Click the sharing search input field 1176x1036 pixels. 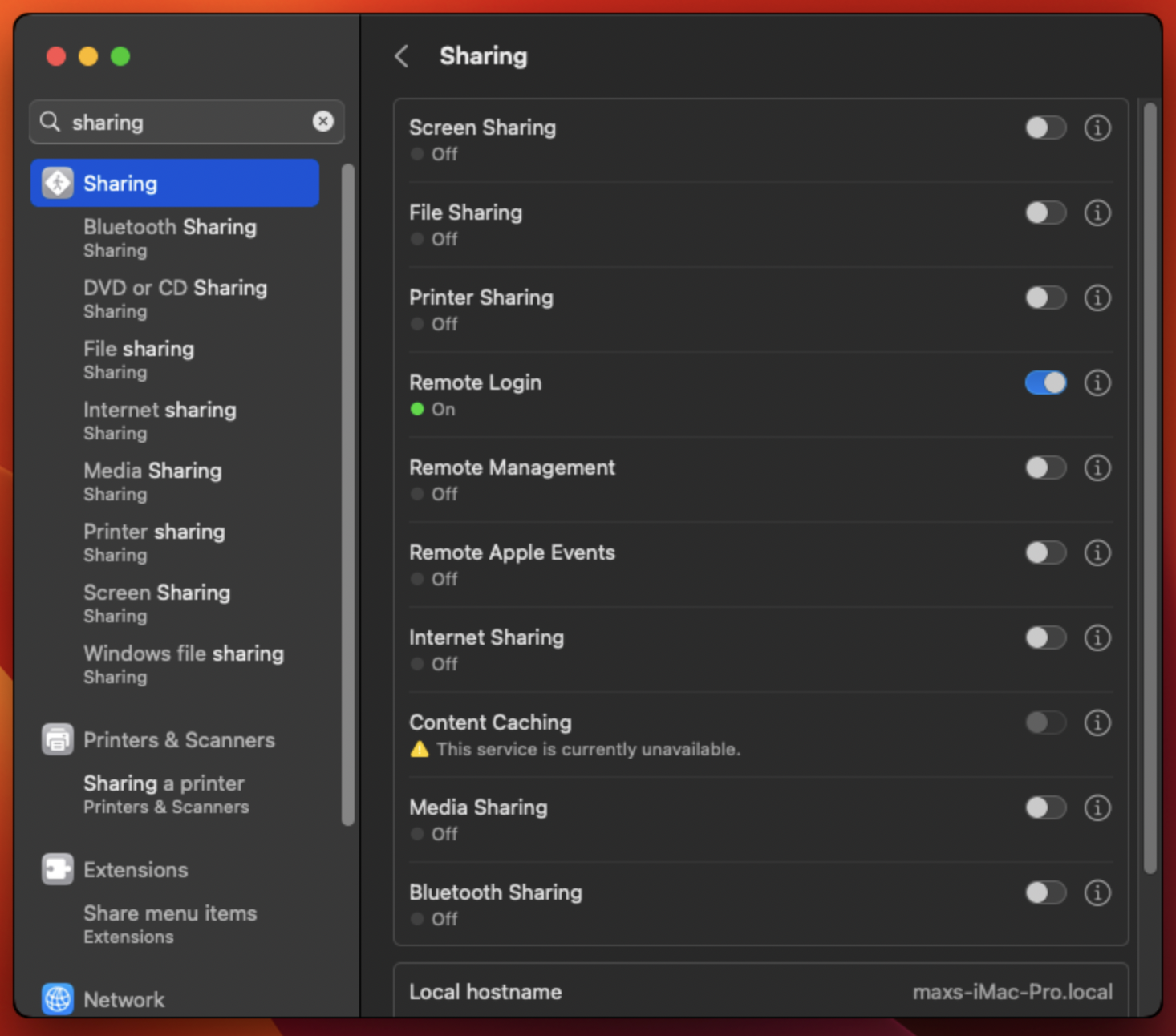186,123
